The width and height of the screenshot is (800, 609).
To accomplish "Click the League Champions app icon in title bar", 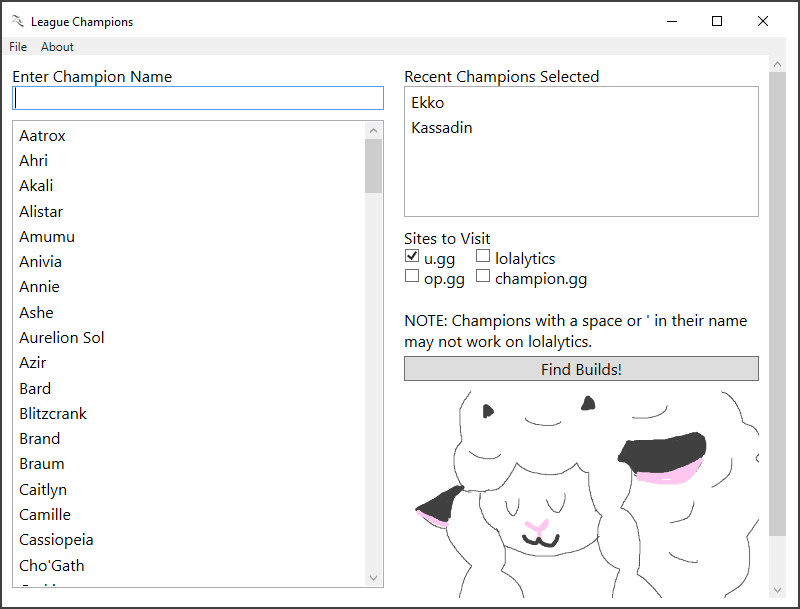I will pyautogui.click(x=17, y=21).
